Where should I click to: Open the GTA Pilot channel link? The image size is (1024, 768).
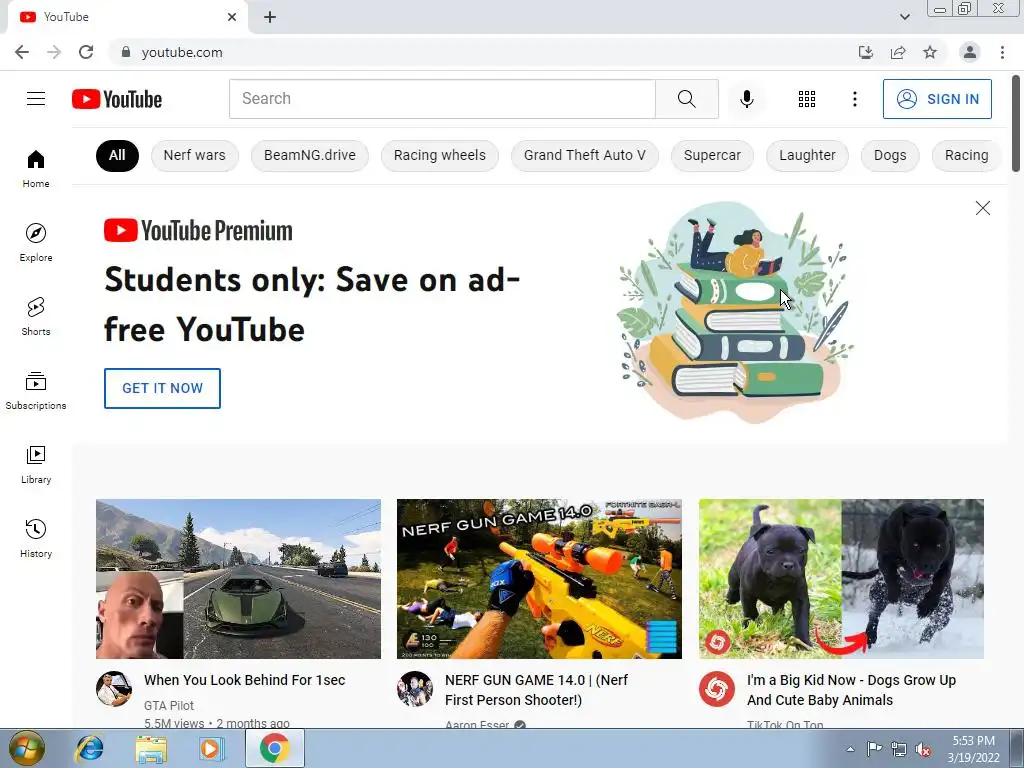168,705
